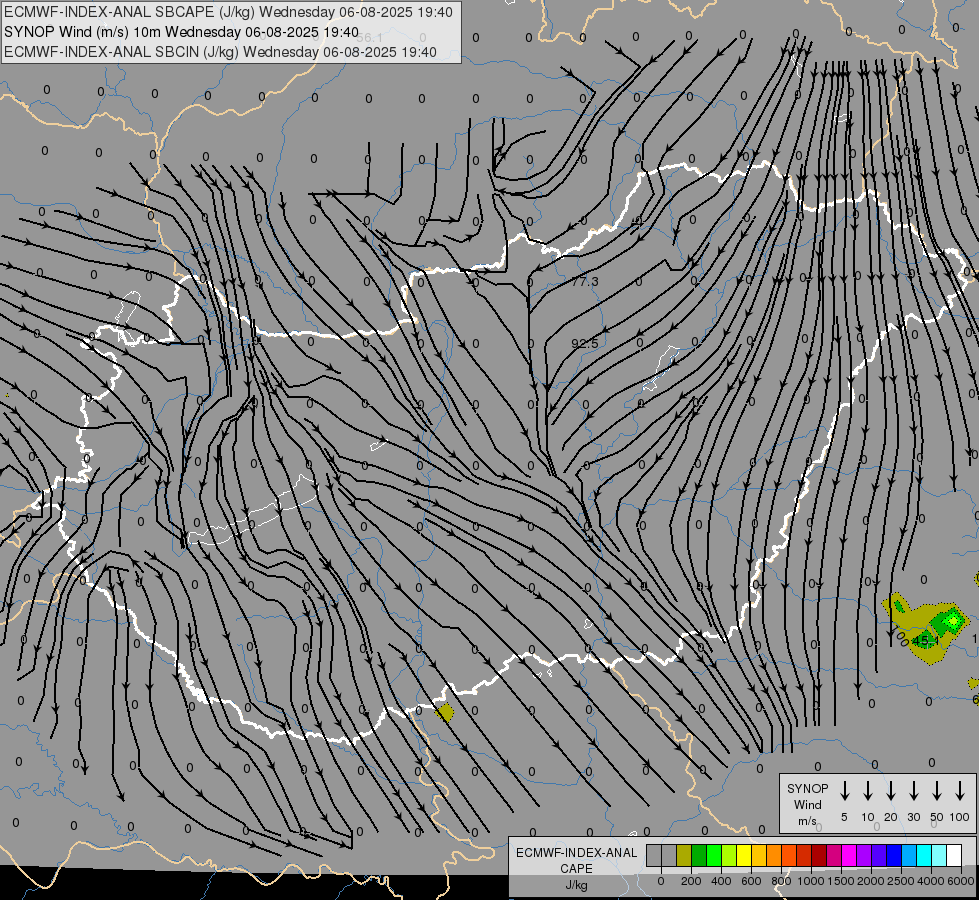Select the deep blue CAPE legend swatch

tap(894, 855)
